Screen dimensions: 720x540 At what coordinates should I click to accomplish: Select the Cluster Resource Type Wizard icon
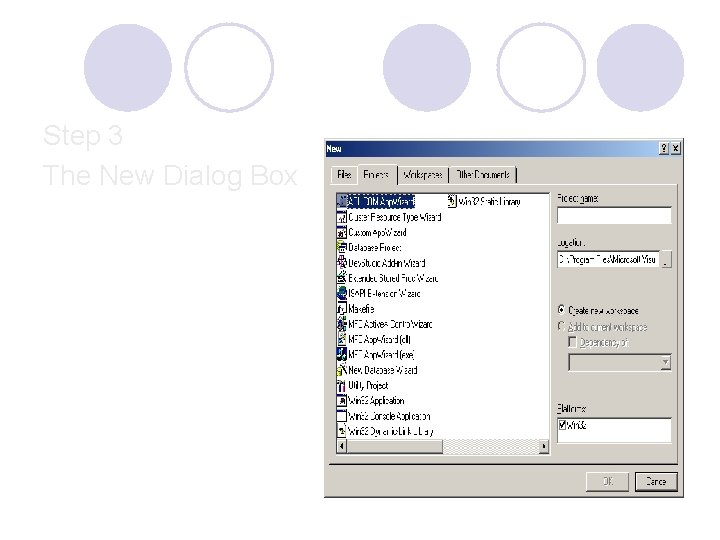coord(342,217)
